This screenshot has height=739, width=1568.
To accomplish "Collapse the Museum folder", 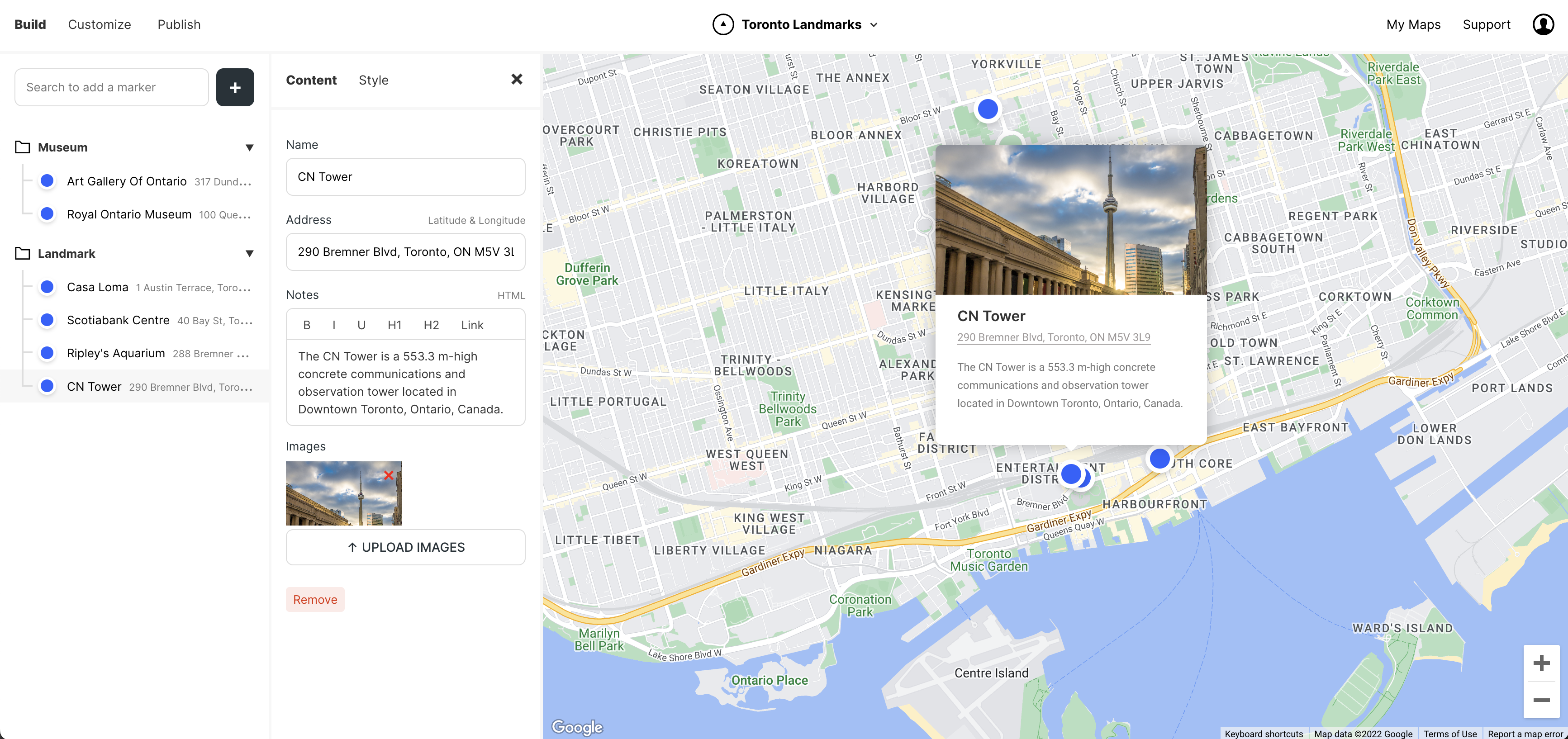I will pos(249,147).
